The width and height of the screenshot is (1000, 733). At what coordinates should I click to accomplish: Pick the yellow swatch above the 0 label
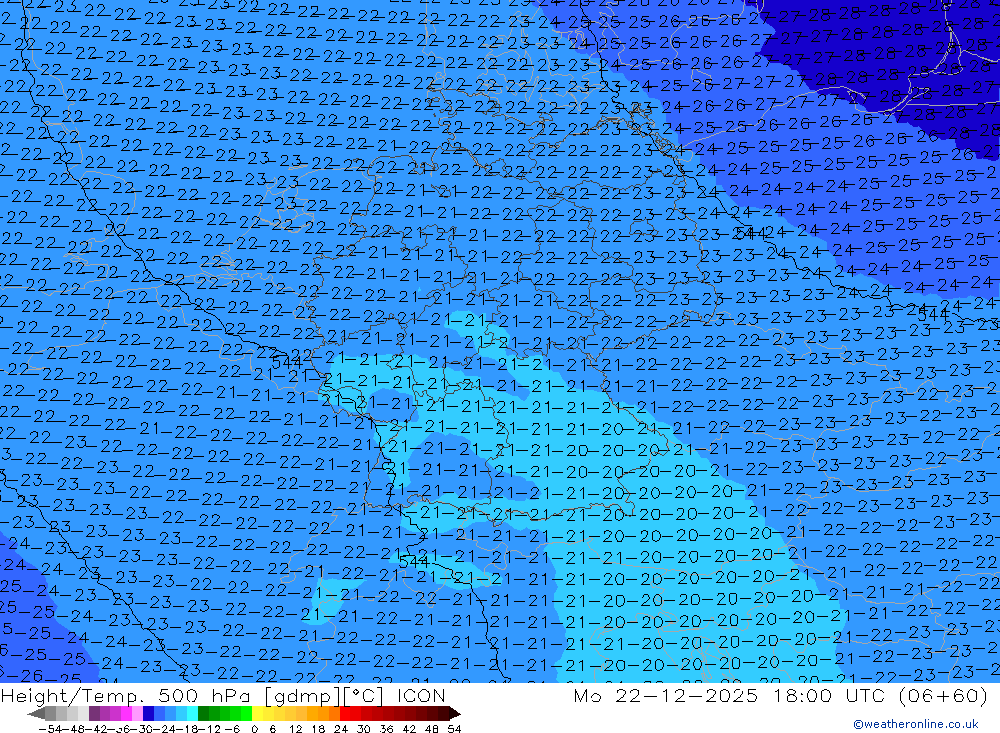tap(258, 714)
